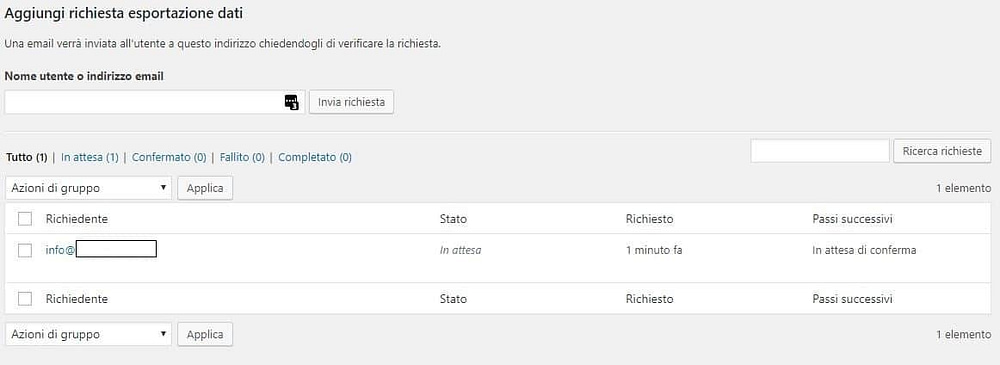
Task: Tick the header Richiedente select-all checkbox
Action: pos(25,219)
